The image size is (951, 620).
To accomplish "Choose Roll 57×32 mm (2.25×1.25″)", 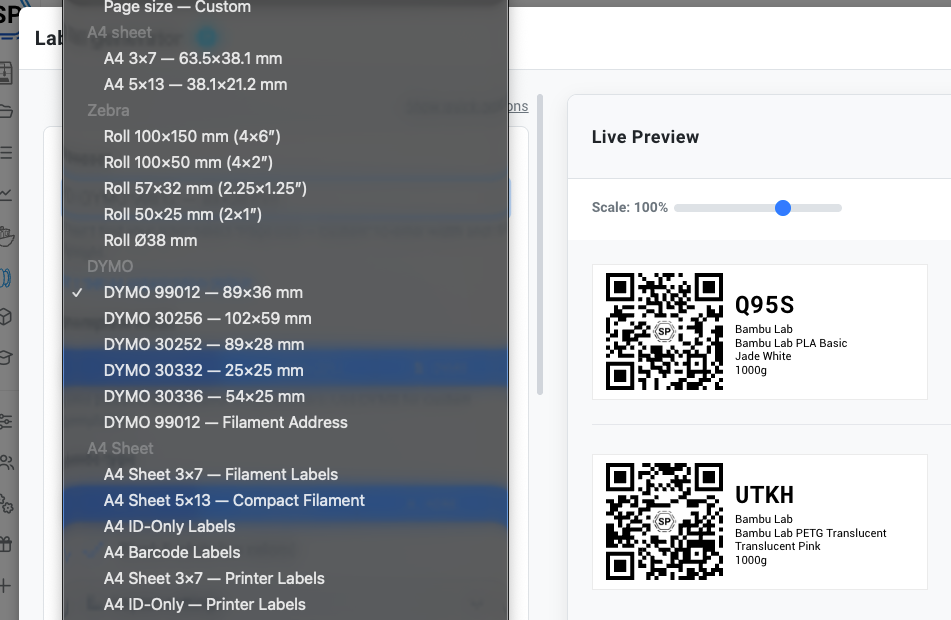I will [285, 189].
